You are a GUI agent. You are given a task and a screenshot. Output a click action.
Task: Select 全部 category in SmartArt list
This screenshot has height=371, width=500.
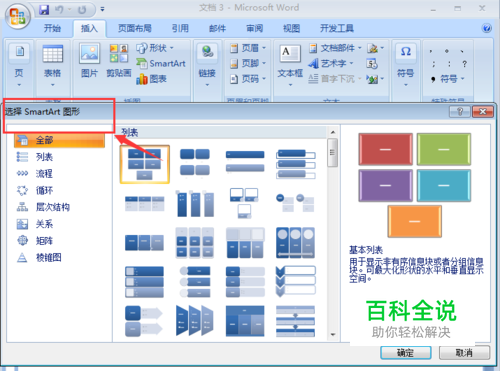point(59,140)
